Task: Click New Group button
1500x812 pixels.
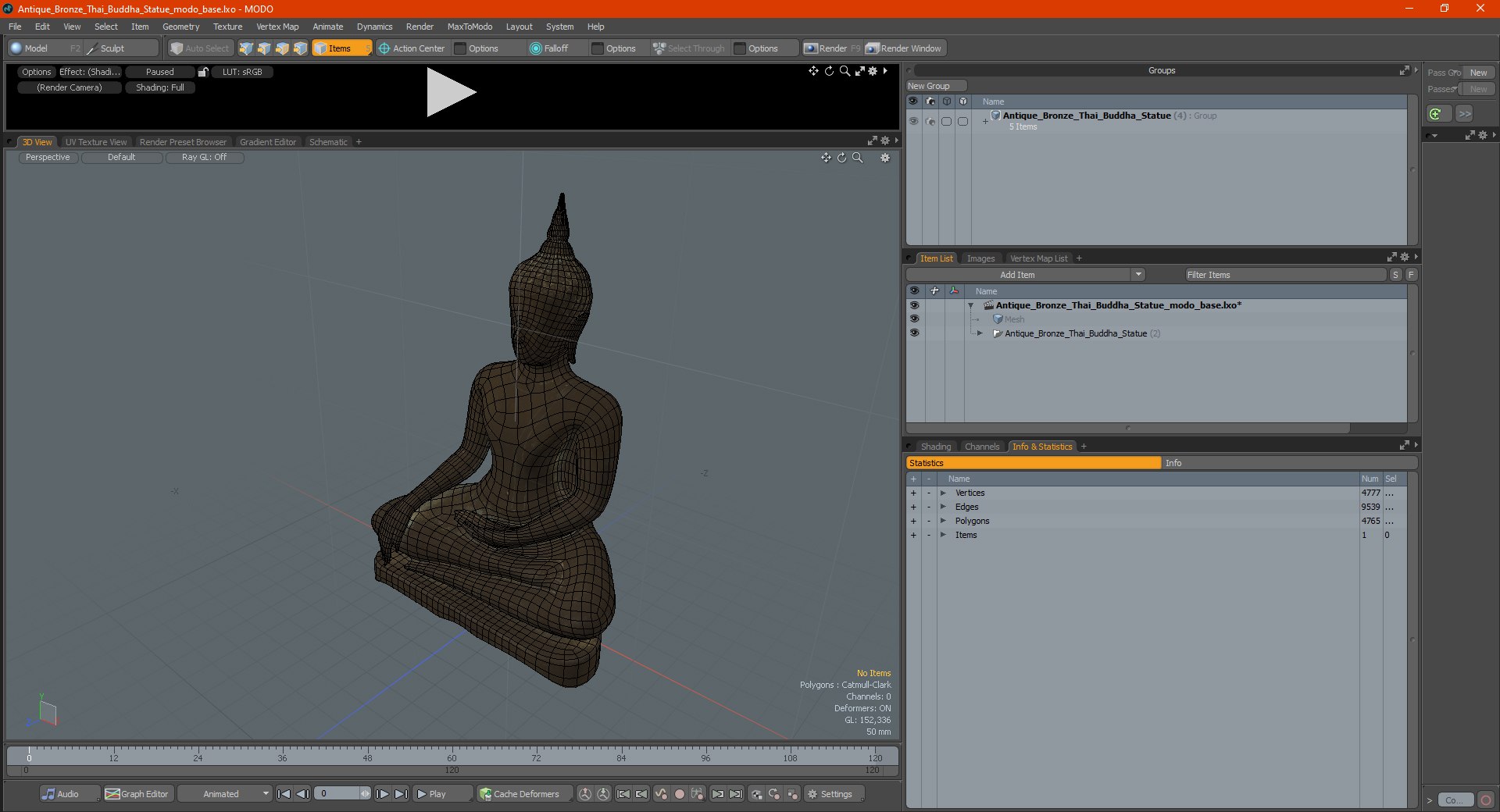Action: [x=935, y=86]
